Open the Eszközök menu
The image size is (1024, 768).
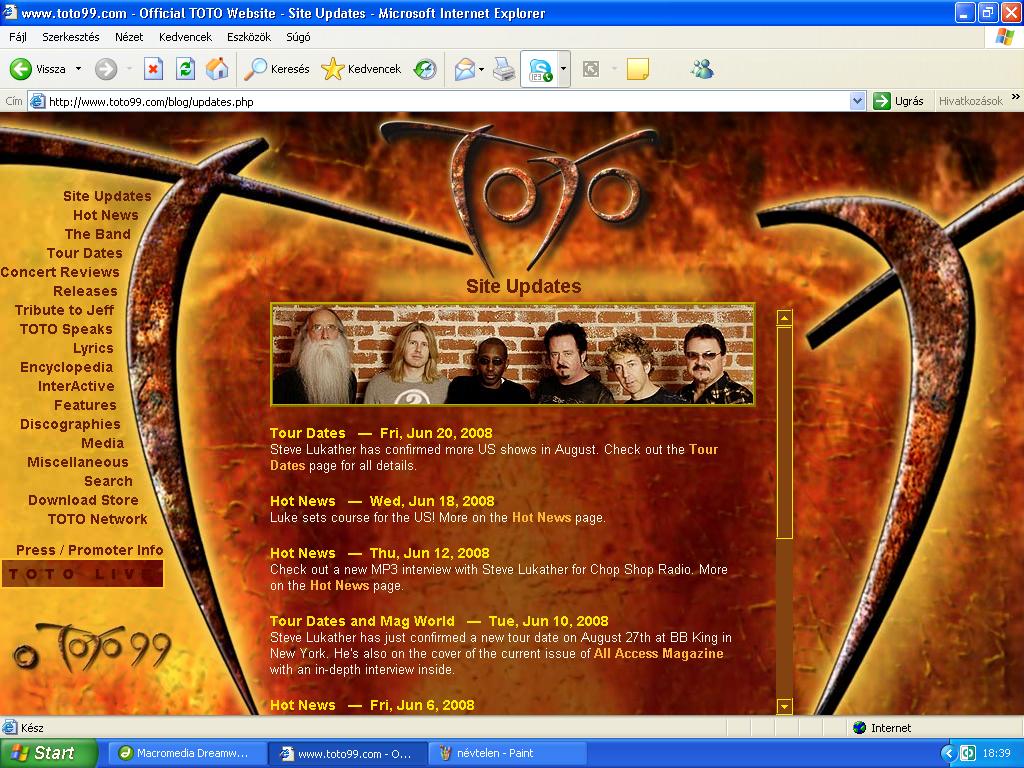[x=249, y=37]
